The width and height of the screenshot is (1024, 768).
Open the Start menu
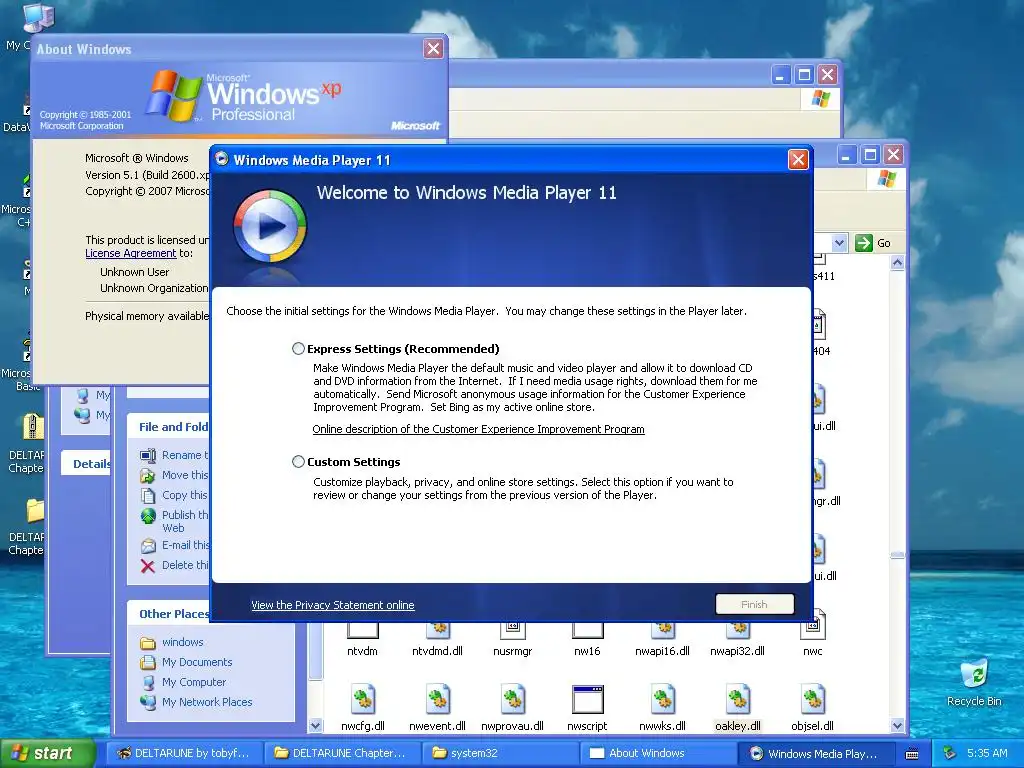(x=48, y=753)
